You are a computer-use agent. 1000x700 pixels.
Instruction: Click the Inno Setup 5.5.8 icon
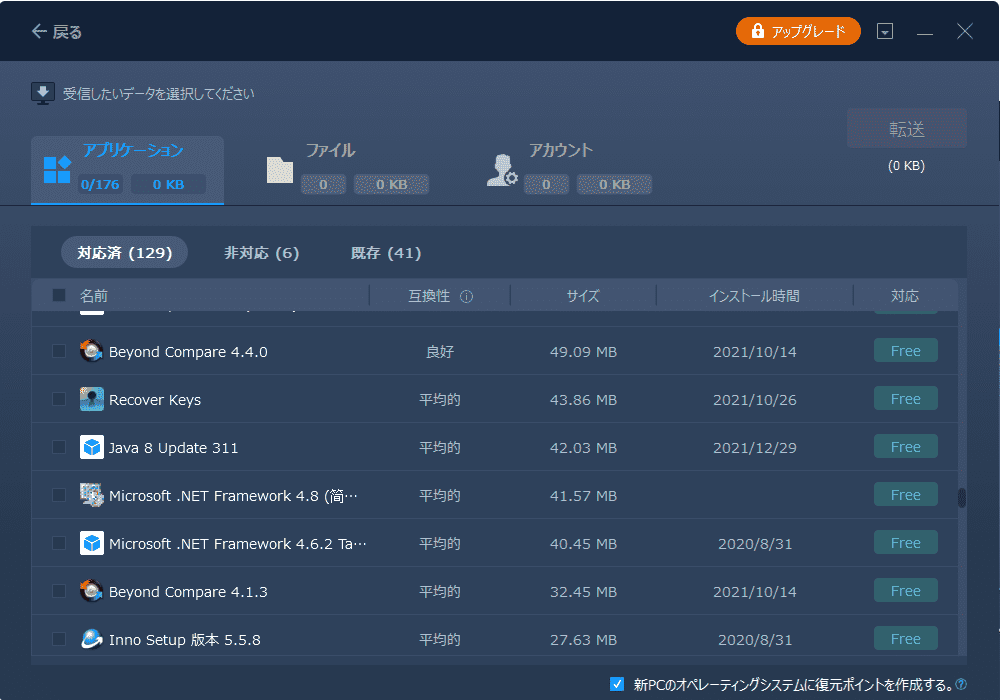[92, 639]
